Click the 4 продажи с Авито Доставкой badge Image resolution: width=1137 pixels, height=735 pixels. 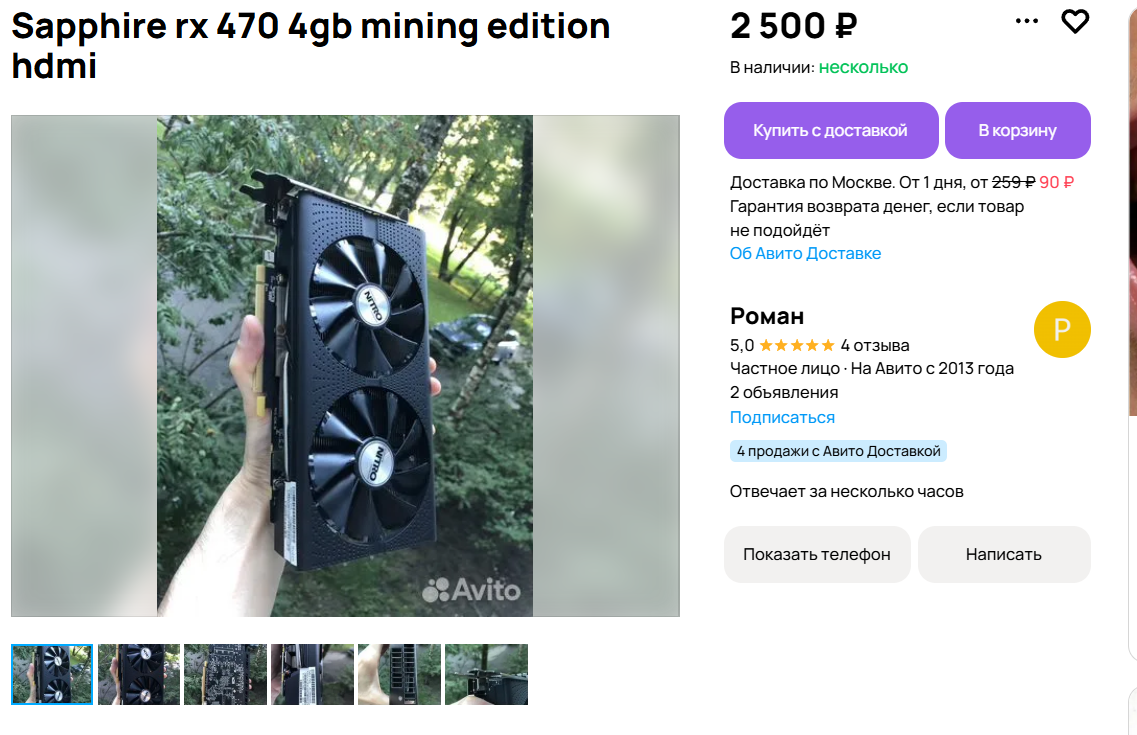(838, 451)
